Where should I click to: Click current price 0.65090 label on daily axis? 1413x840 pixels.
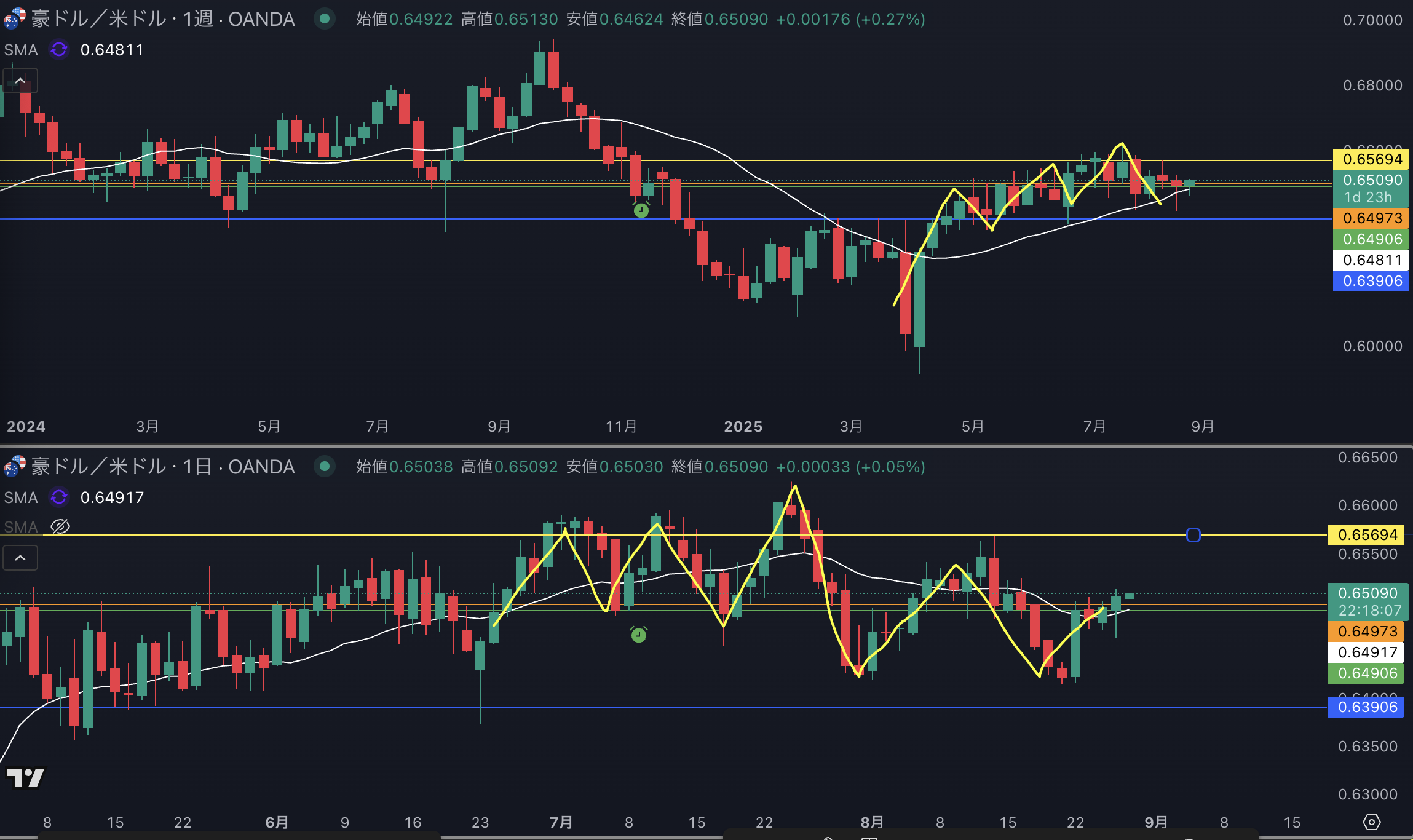1369,593
